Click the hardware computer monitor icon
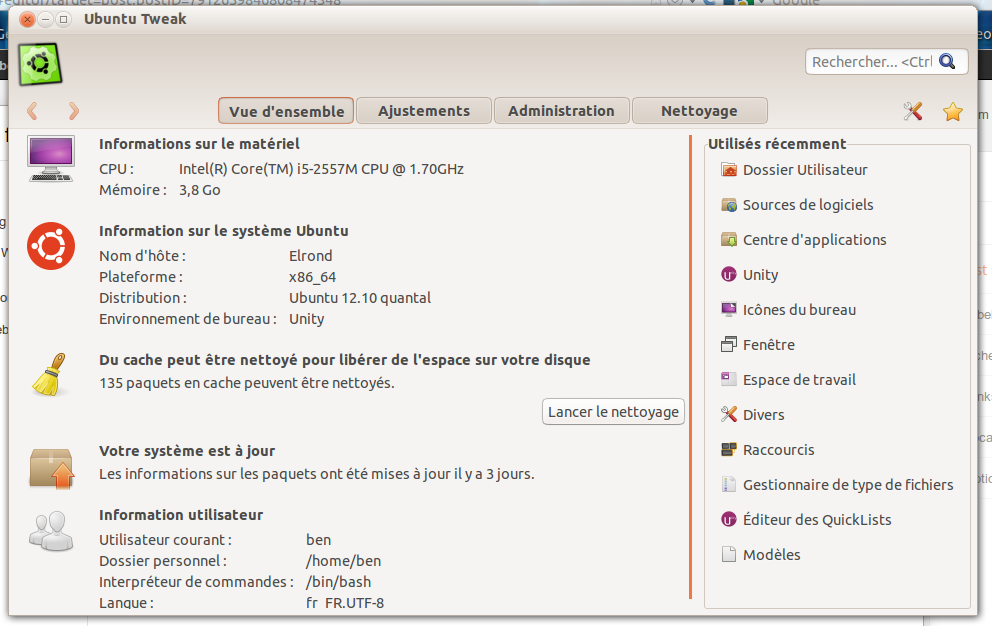Image resolution: width=992 pixels, height=626 pixels. (51, 158)
